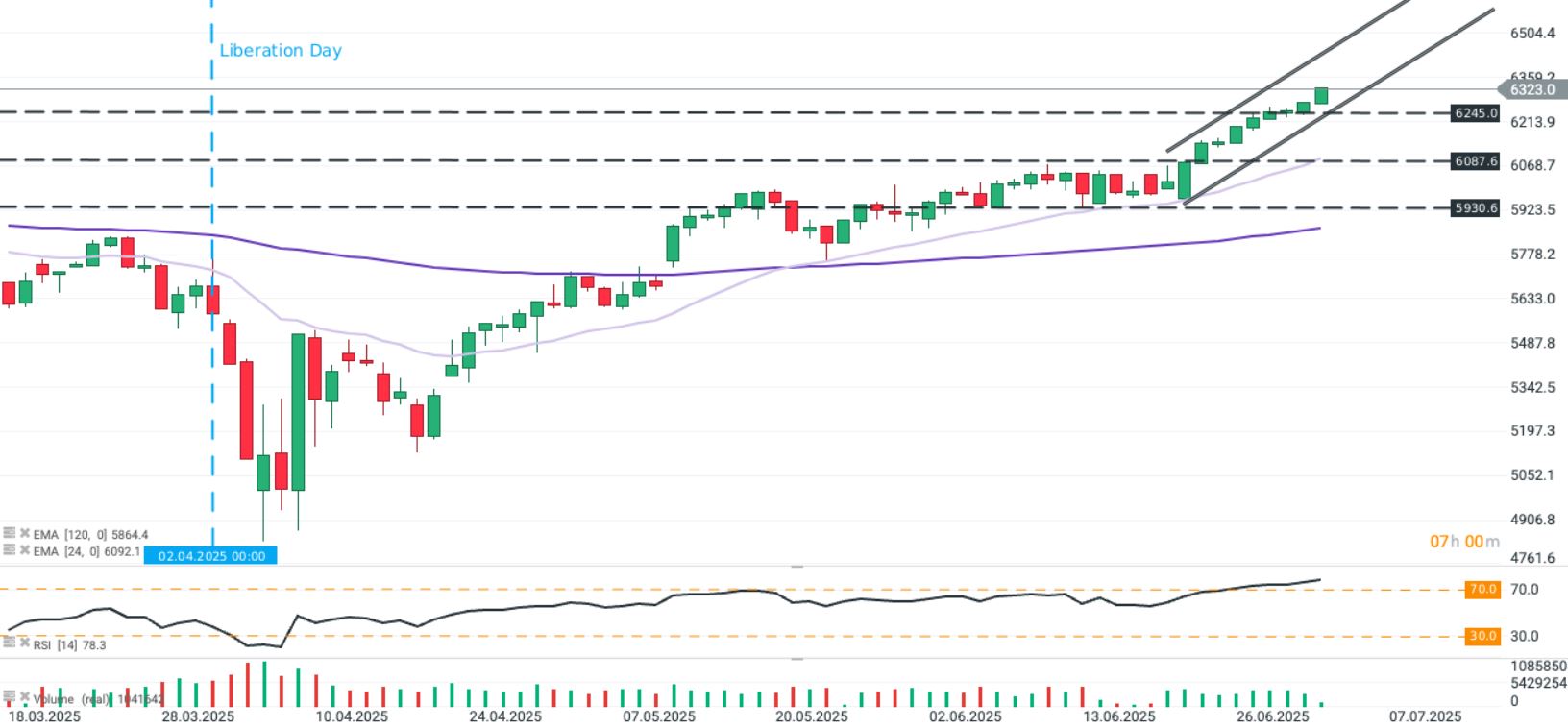This screenshot has height=728, width=1568.
Task: Delete the Volume indicator with X icon
Action: pyautogui.click(x=24, y=696)
